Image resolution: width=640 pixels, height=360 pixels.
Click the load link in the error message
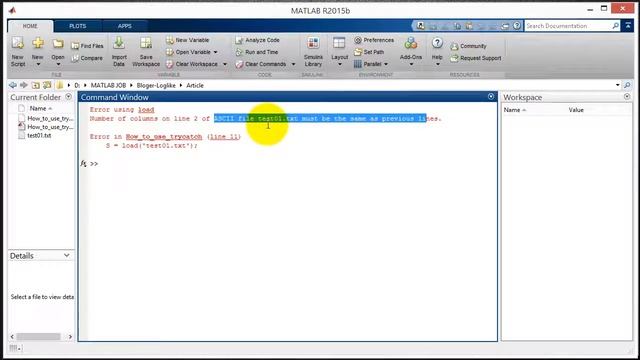pos(146,109)
